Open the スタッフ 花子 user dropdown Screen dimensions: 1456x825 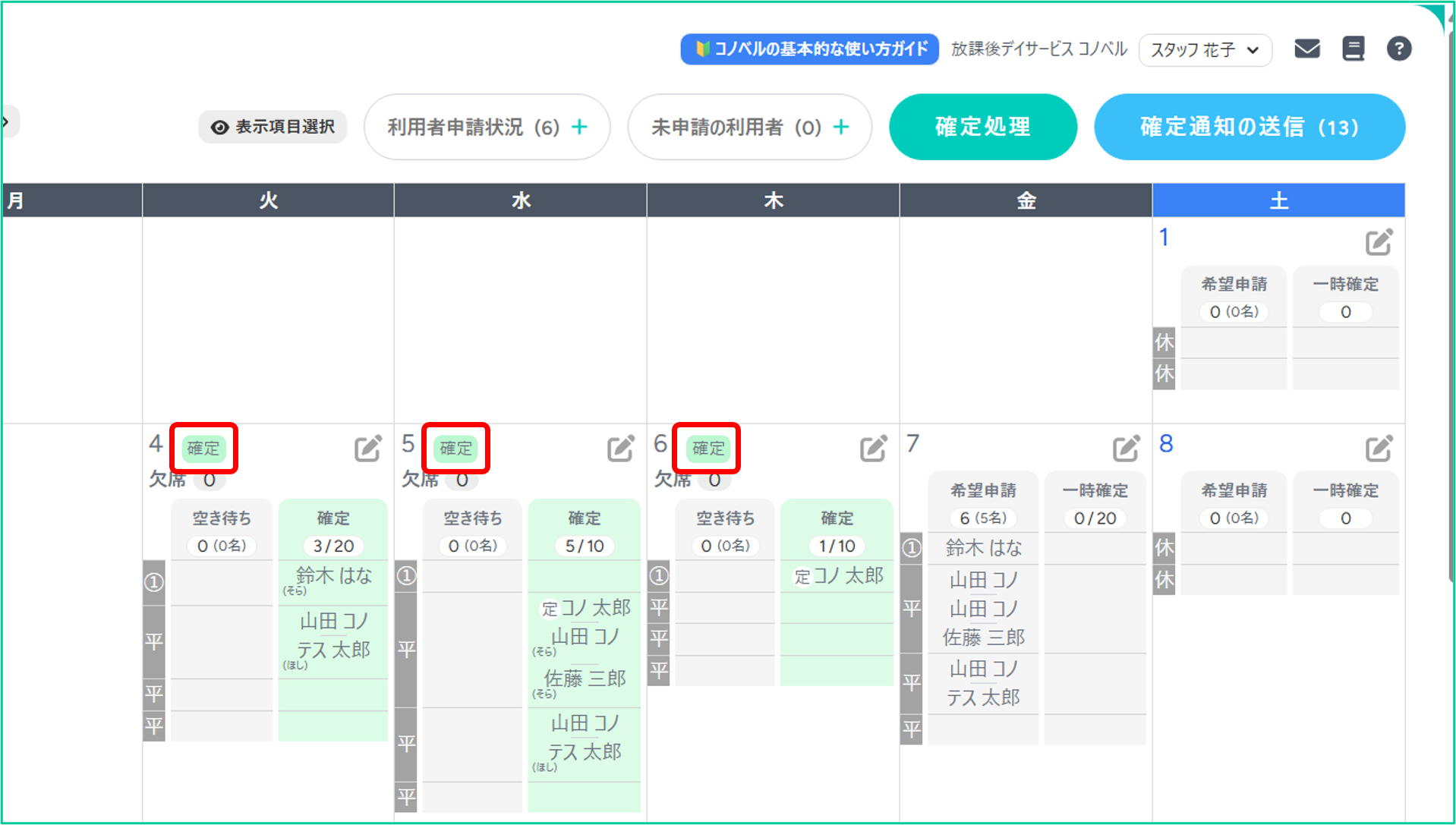(1205, 50)
